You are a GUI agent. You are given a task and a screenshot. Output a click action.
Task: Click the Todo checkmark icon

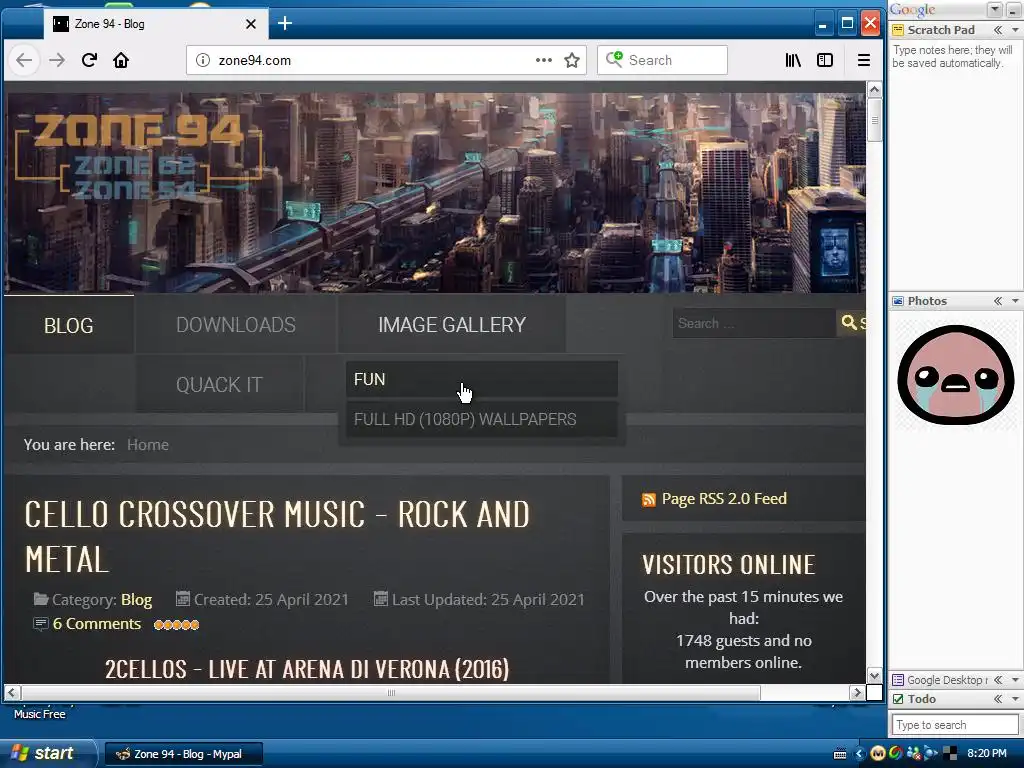click(898, 699)
